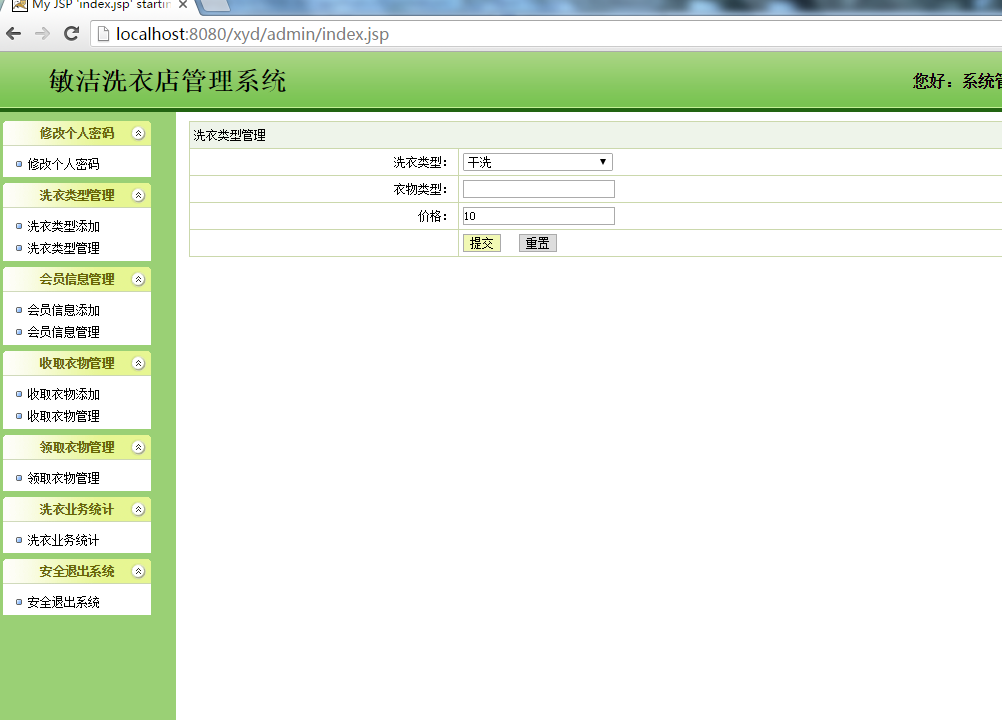
Task: Collapse the 会员信息管理 panel chevron
Action: [138, 279]
